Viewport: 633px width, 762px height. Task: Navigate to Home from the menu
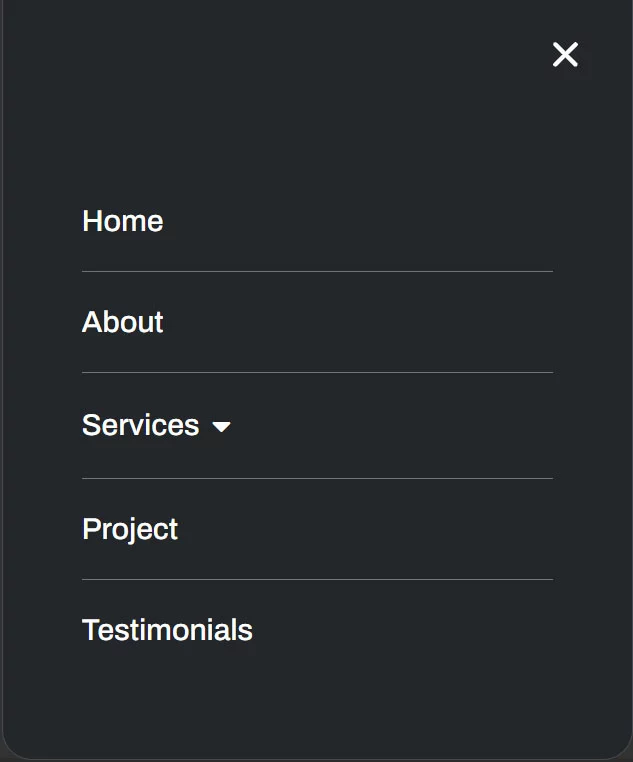tap(123, 221)
